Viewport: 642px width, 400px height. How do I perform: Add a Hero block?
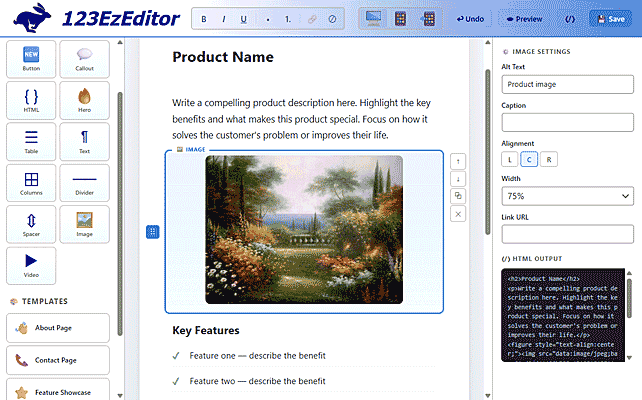point(84,100)
